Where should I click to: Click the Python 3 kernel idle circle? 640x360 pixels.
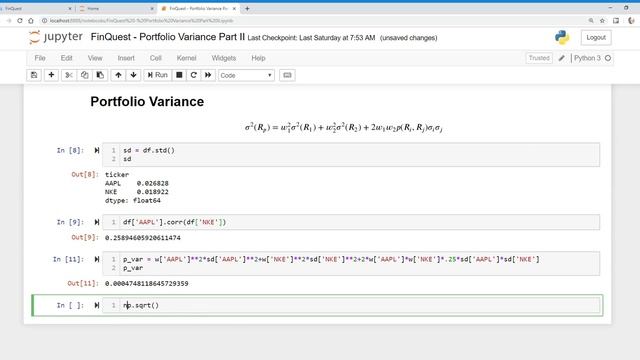click(x=608, y=58)
